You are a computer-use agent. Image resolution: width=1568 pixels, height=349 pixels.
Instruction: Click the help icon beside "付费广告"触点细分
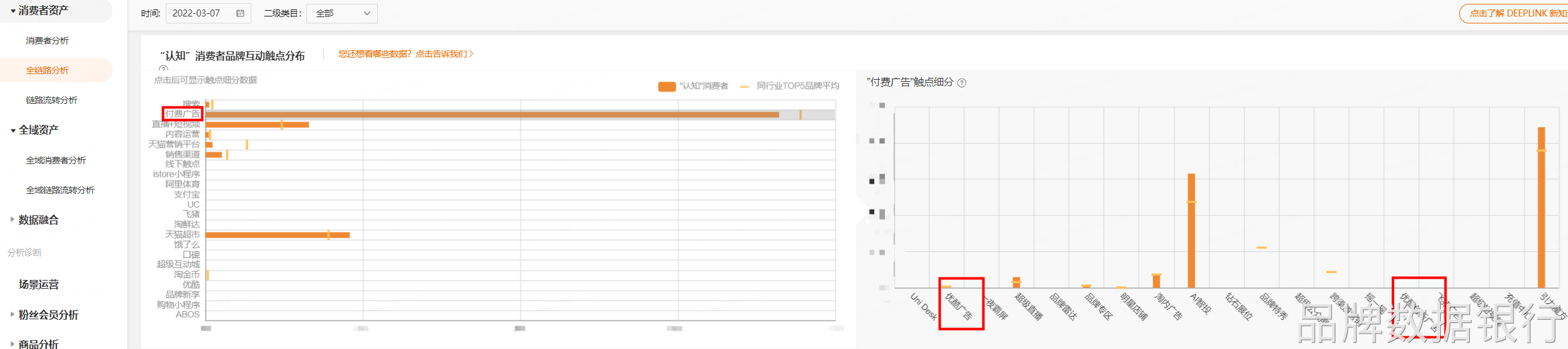[962, 83]
